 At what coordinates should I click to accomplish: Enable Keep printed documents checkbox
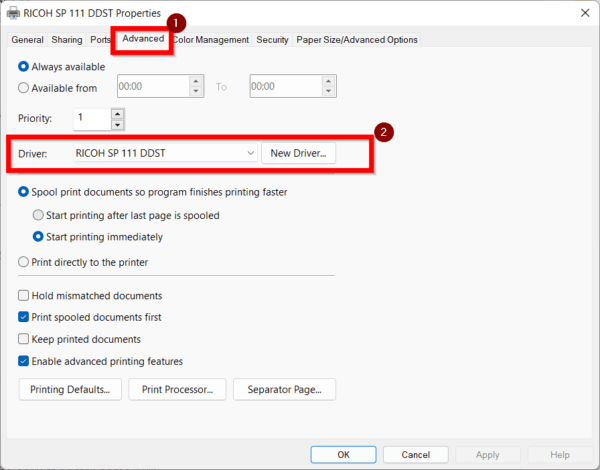pos(25,339)
